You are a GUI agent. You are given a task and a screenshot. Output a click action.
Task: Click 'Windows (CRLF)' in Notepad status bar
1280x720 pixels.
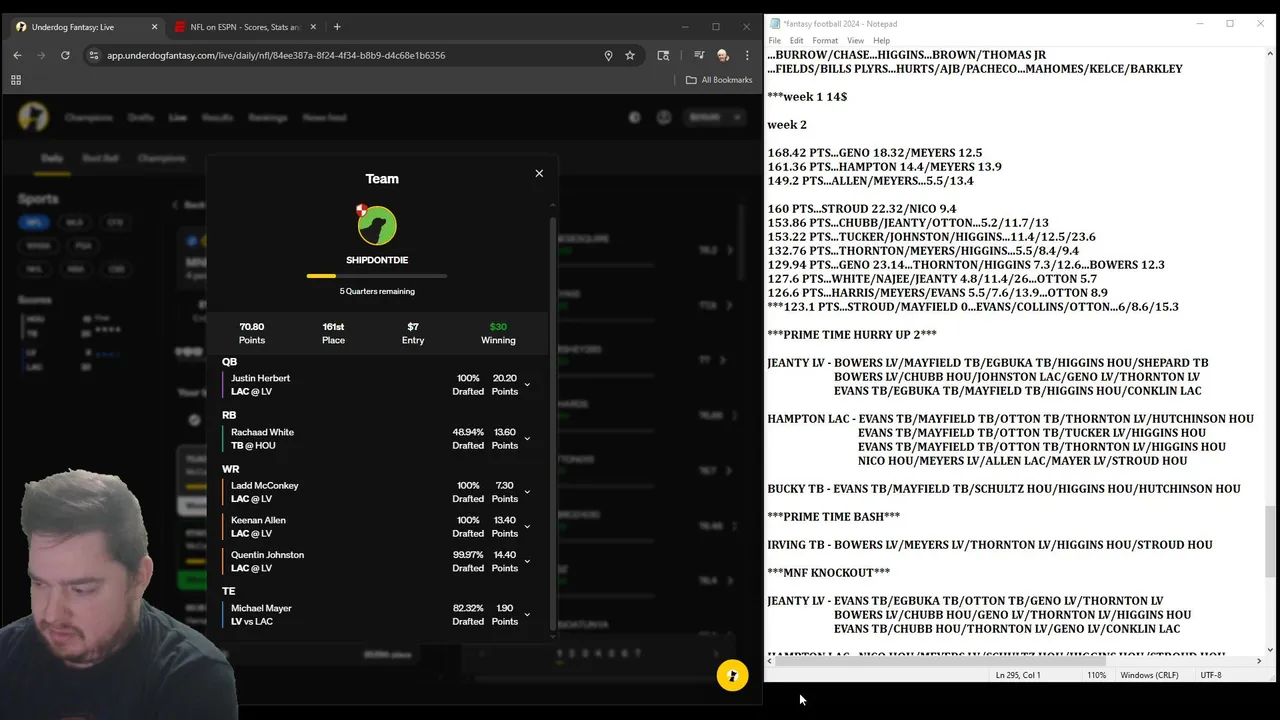click(1149, 675)
